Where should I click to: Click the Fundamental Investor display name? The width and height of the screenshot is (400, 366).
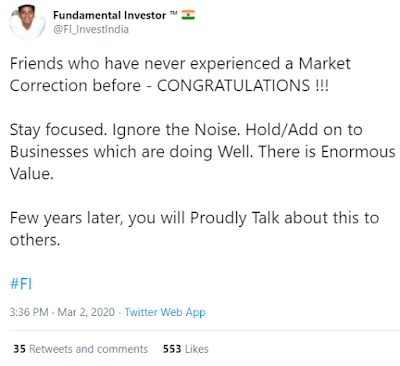tap(110, 15)
